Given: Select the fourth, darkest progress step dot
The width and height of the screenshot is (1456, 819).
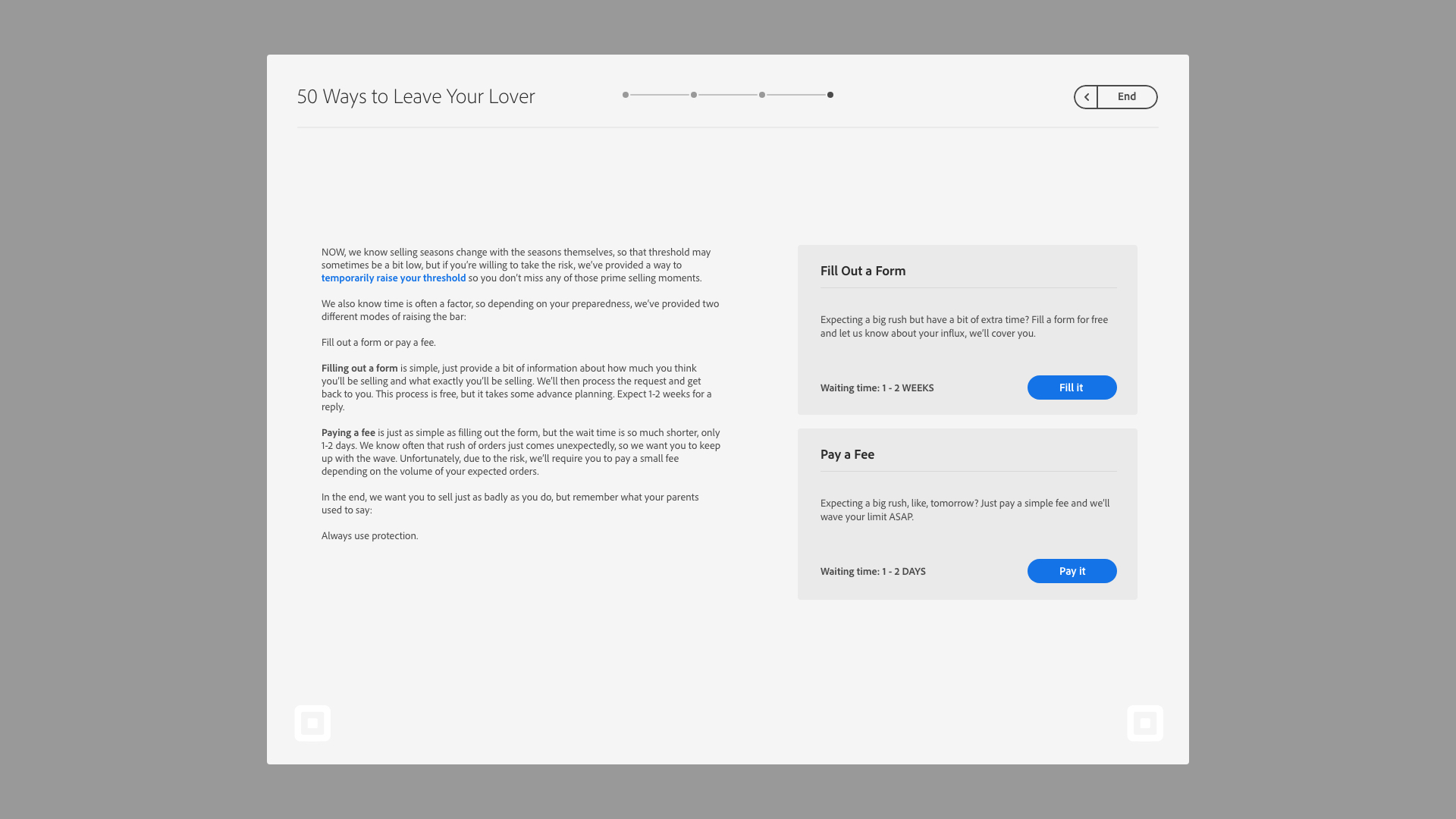Looking at the screenshot, I should pos(830,95).
